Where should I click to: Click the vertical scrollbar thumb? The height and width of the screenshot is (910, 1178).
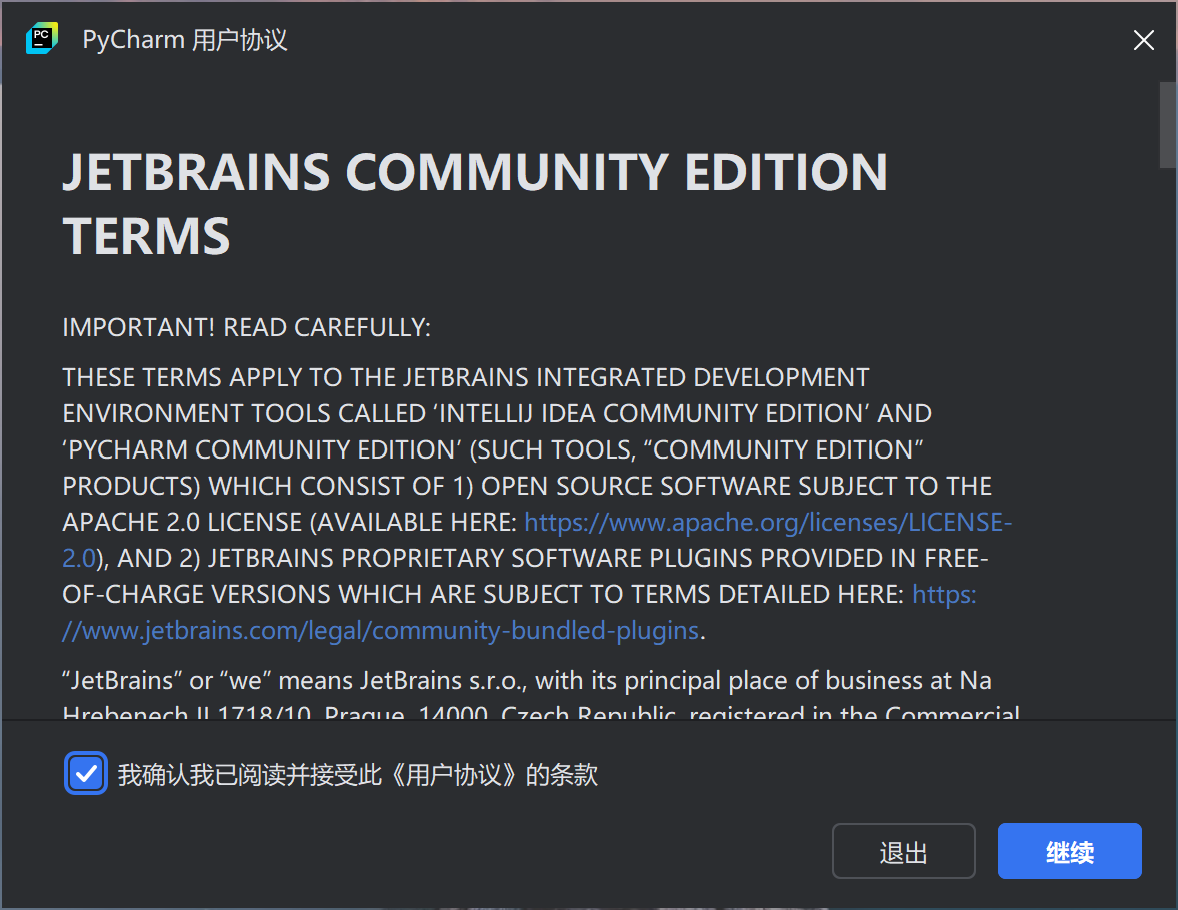(x=1167, y=125)
